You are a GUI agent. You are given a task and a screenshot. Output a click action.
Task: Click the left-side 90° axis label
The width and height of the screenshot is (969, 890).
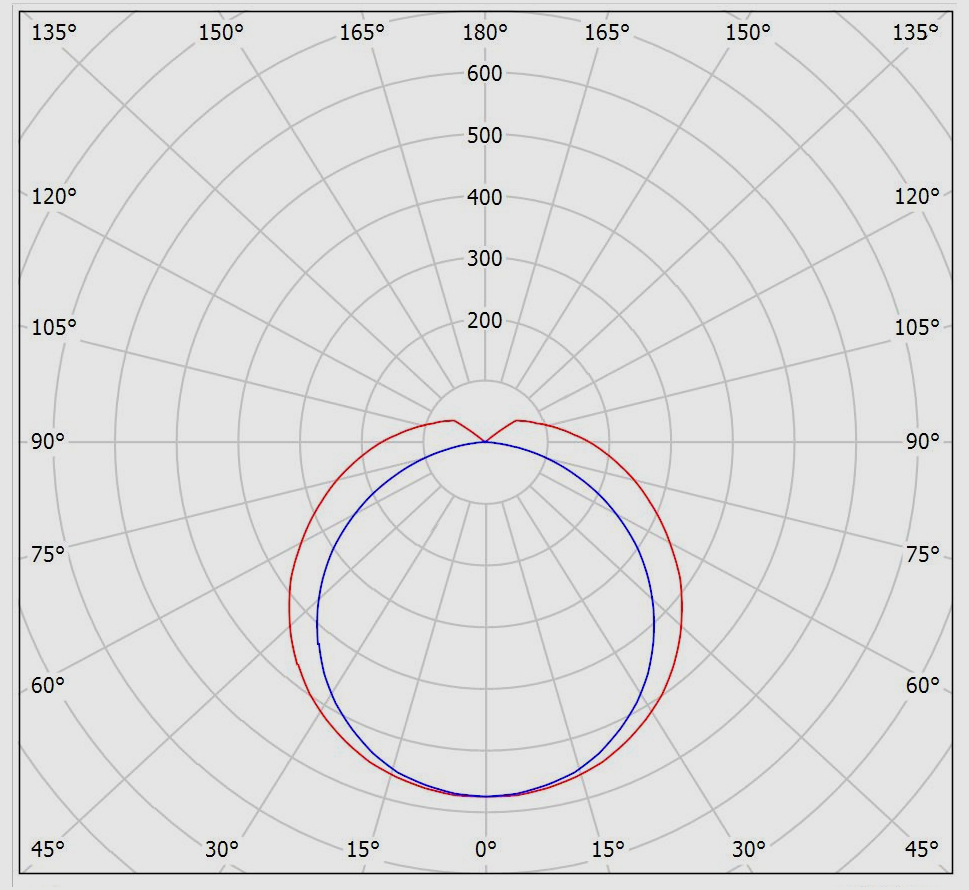[48, 441]
